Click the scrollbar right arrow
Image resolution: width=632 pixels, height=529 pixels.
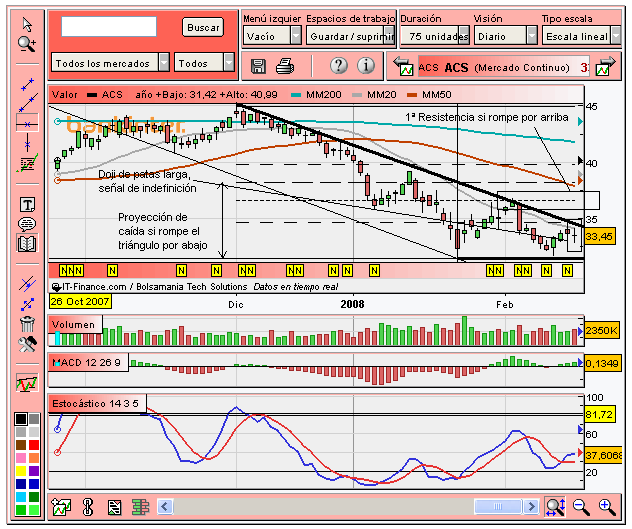point(531,506)
